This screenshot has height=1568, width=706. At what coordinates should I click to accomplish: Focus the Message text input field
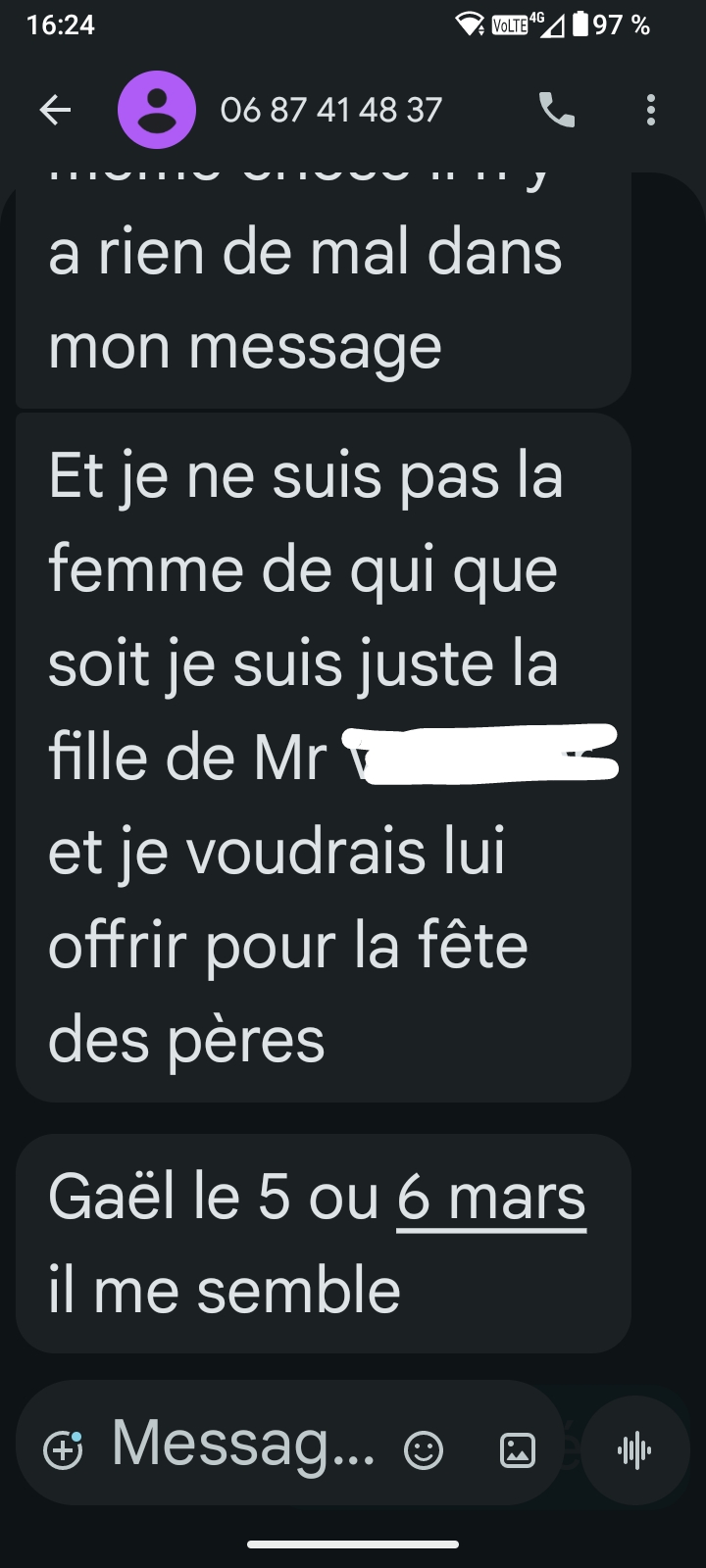[243, 1444]
